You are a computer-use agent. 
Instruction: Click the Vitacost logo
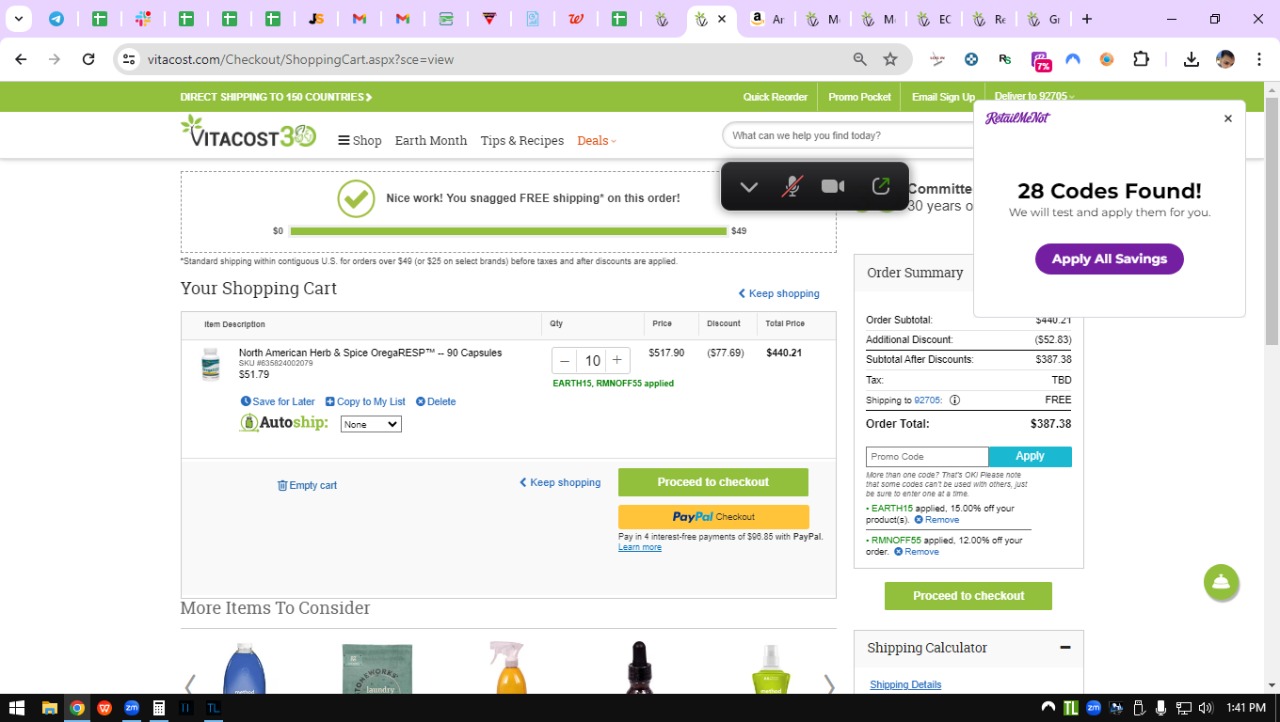[248, 132]
